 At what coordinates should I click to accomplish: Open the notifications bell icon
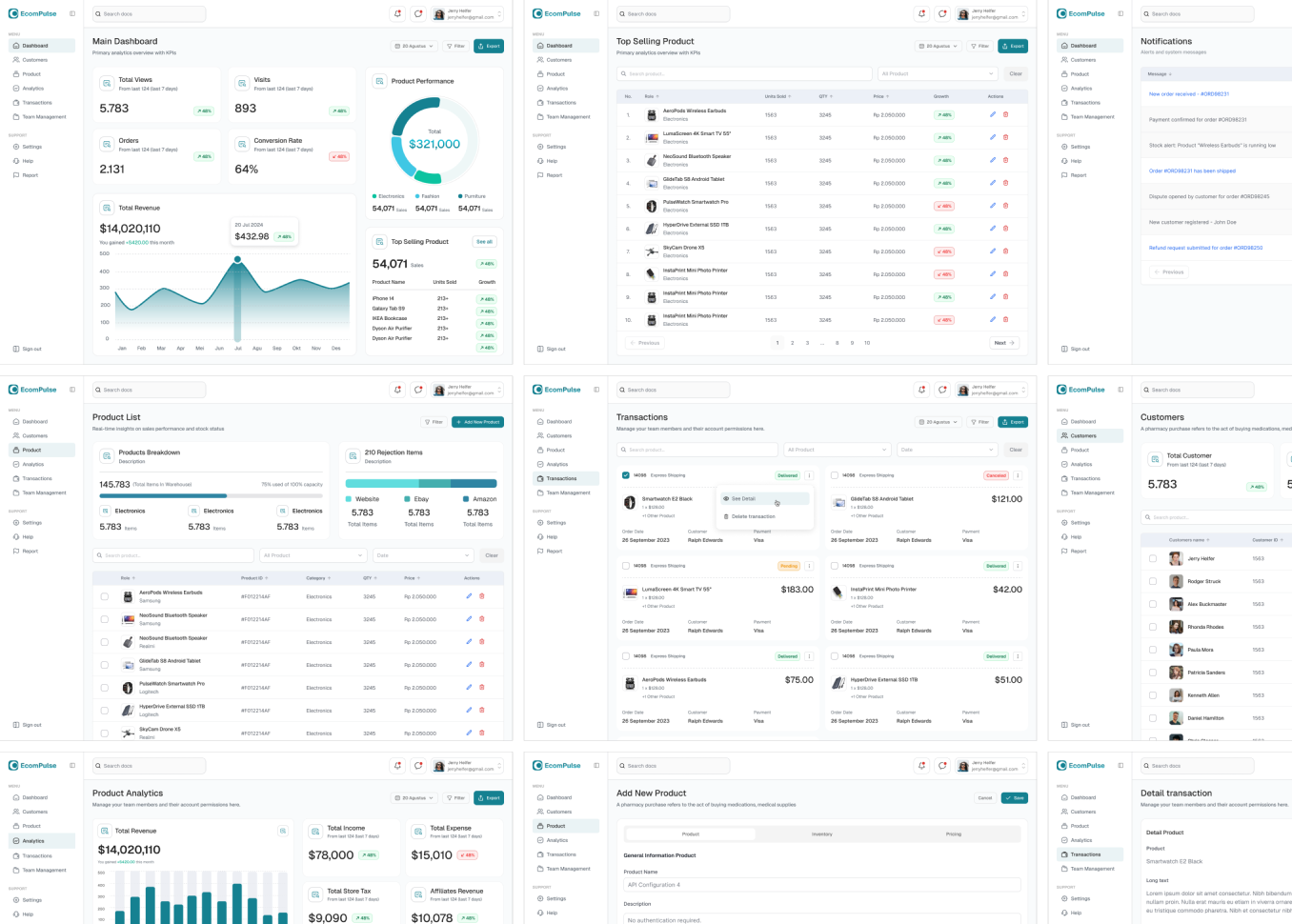pos(398,13)
